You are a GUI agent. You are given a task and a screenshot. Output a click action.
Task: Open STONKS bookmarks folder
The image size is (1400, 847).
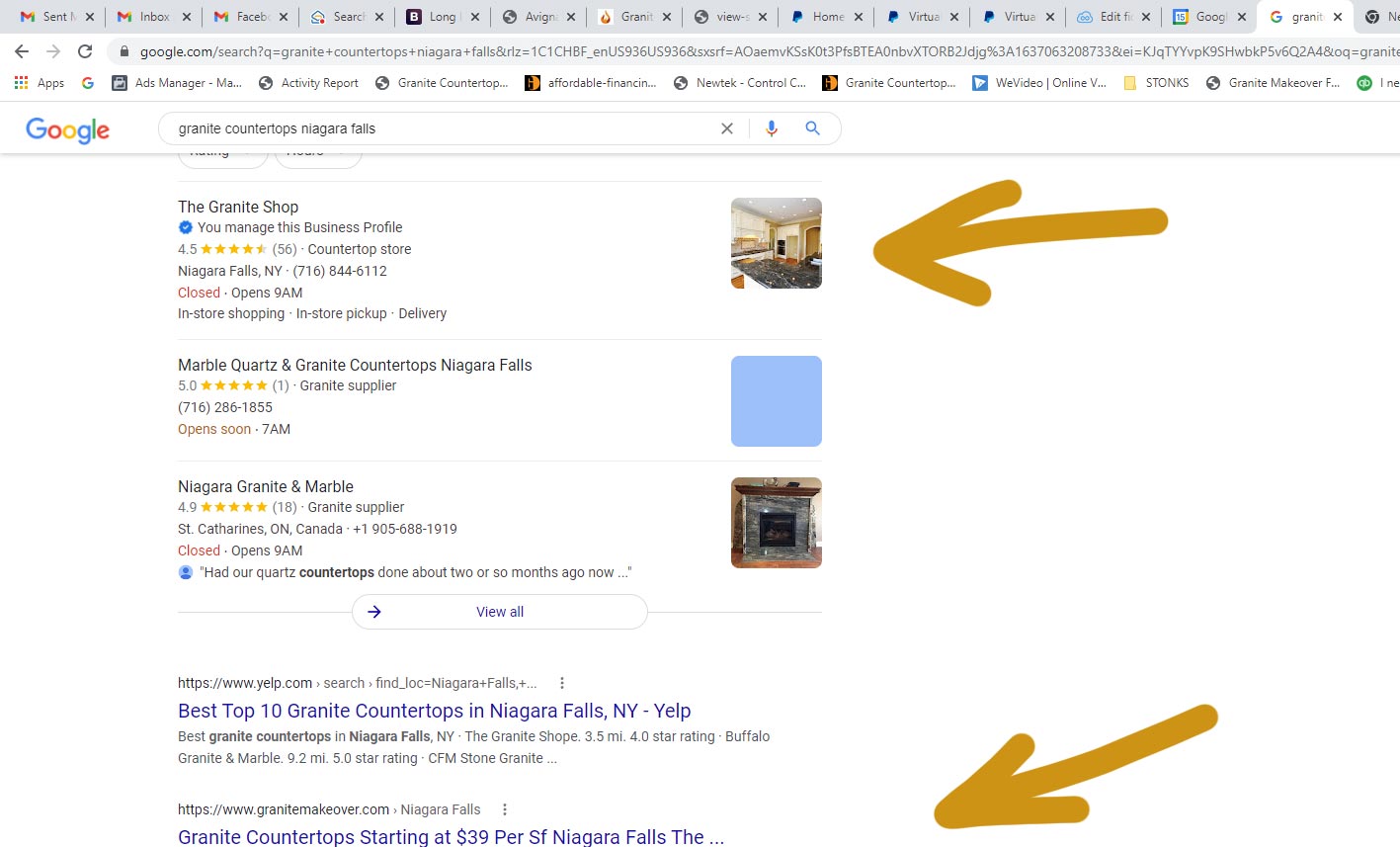[x=1156, y=83]
